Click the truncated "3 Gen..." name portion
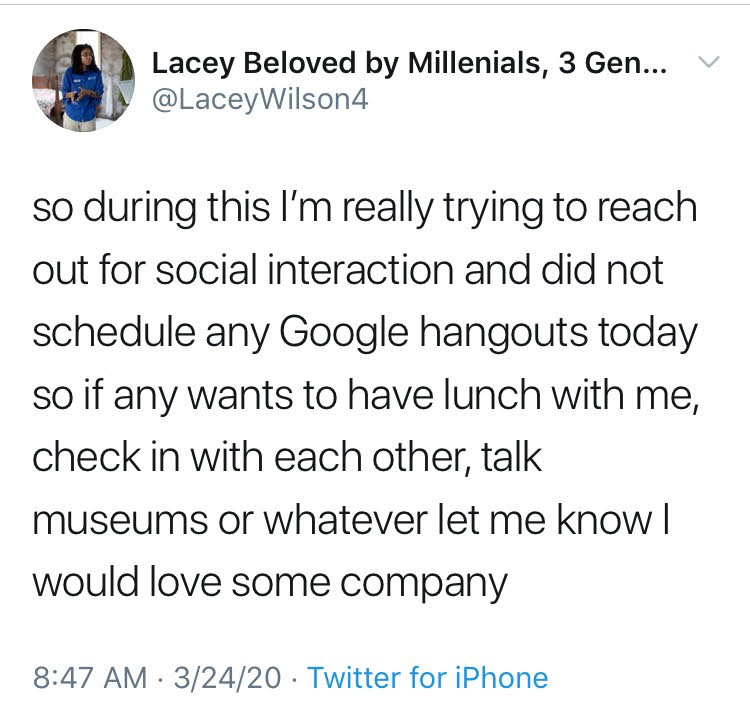Screen dimensions: 750x711 tap(613, 63)
